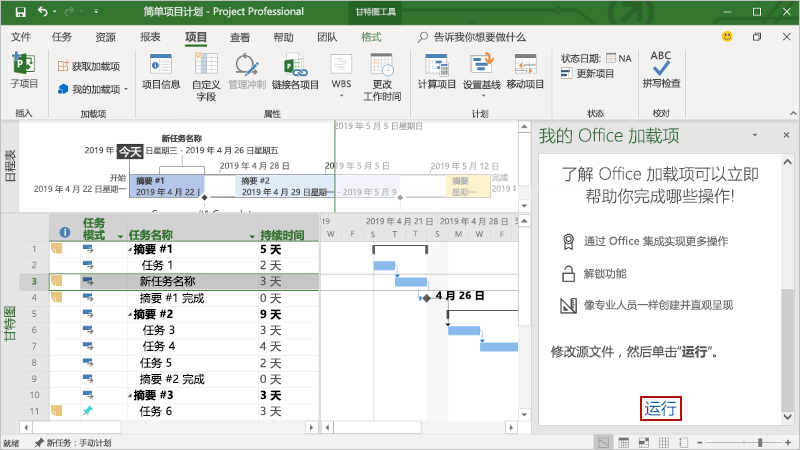Image resolution: width=800 pixels, height=450 pixels.
Task: Open the Task Name column filter dropdown
Action: [x=252, y=236]
